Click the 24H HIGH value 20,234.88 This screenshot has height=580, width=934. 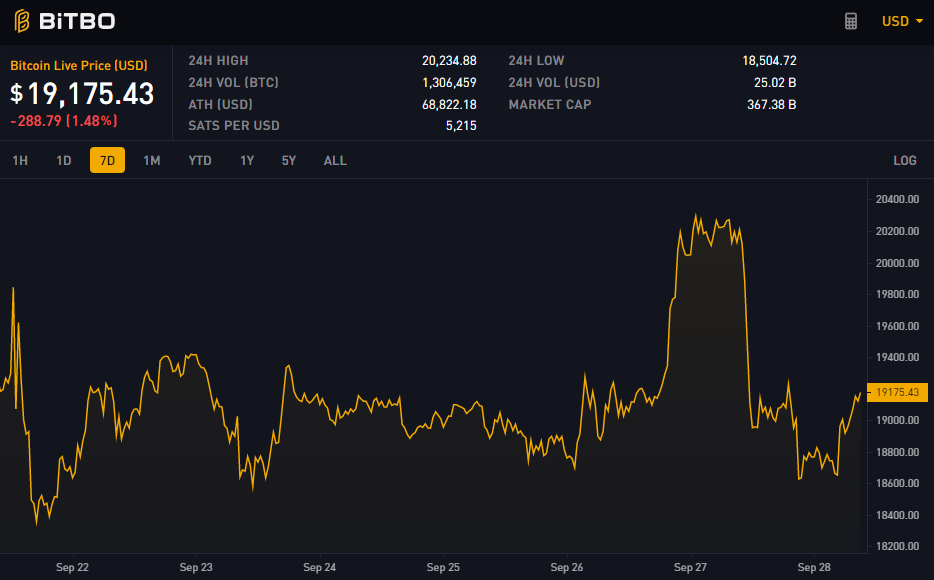(x=449, y=61)
